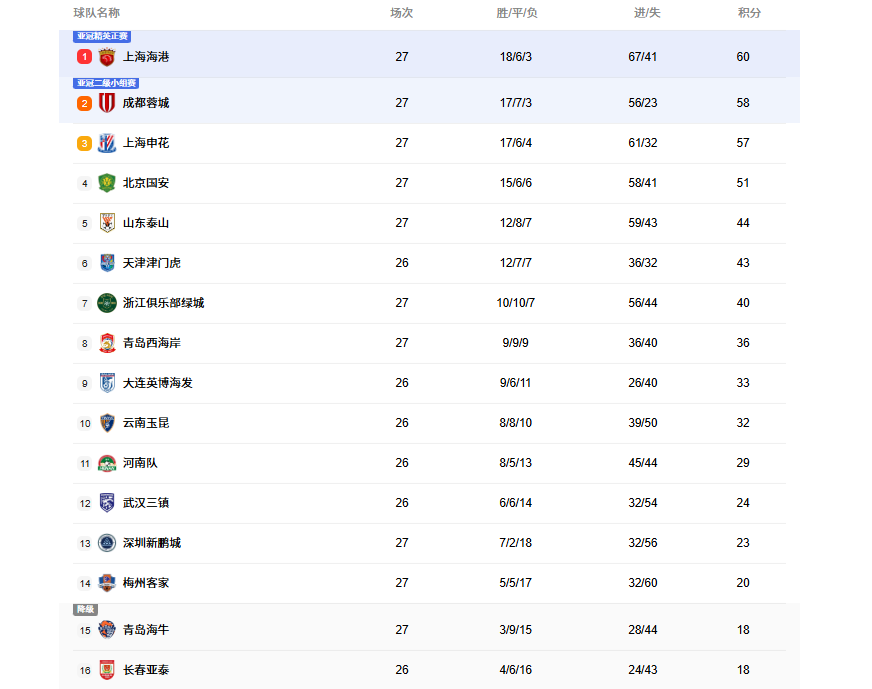Click the 积分 points column header

(x=749, y=13)
